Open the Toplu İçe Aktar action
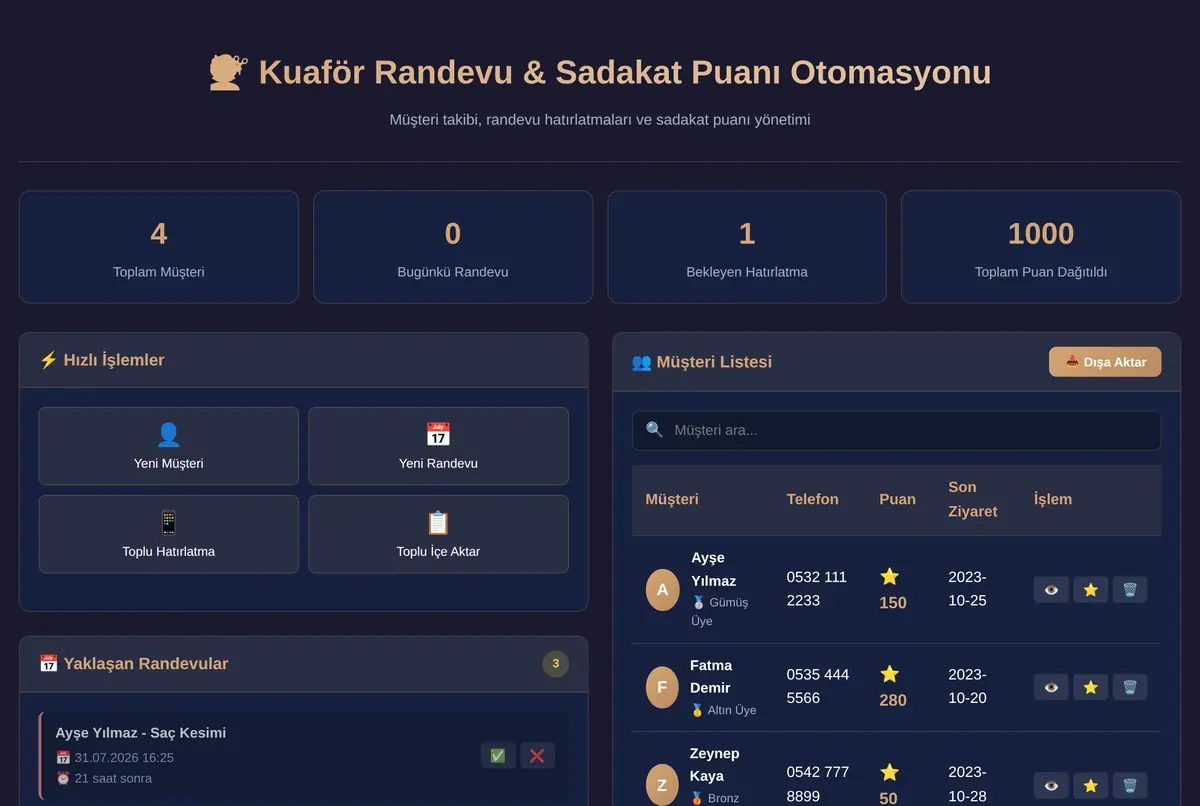 click(x=438, y=534)
